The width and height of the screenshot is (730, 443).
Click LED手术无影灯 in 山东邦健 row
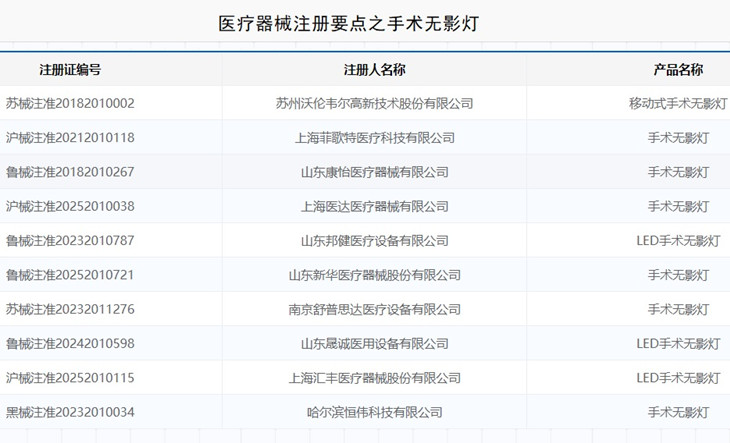pyautogui.click(x=678, y=241)
